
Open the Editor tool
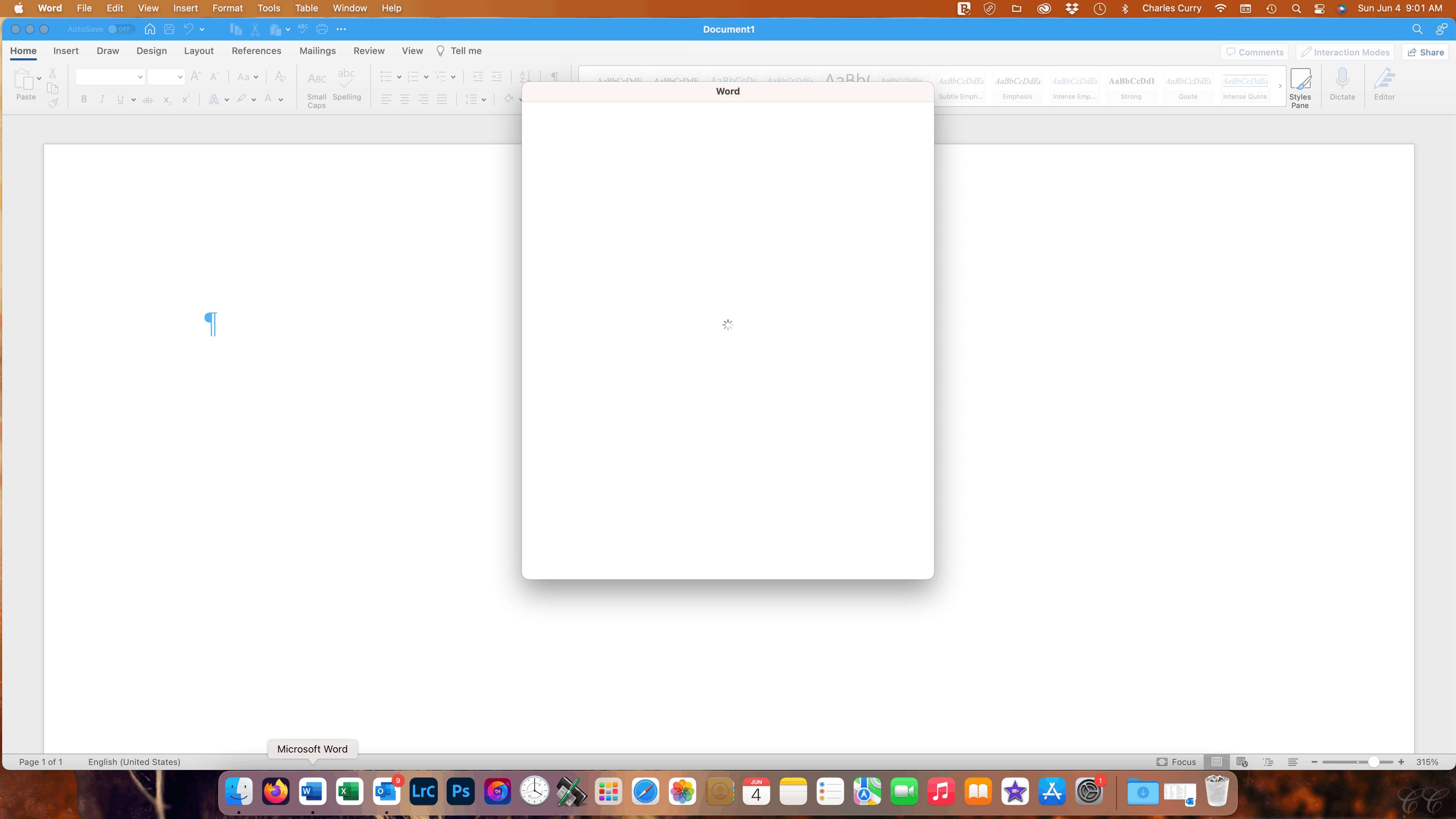point(1384,85)
